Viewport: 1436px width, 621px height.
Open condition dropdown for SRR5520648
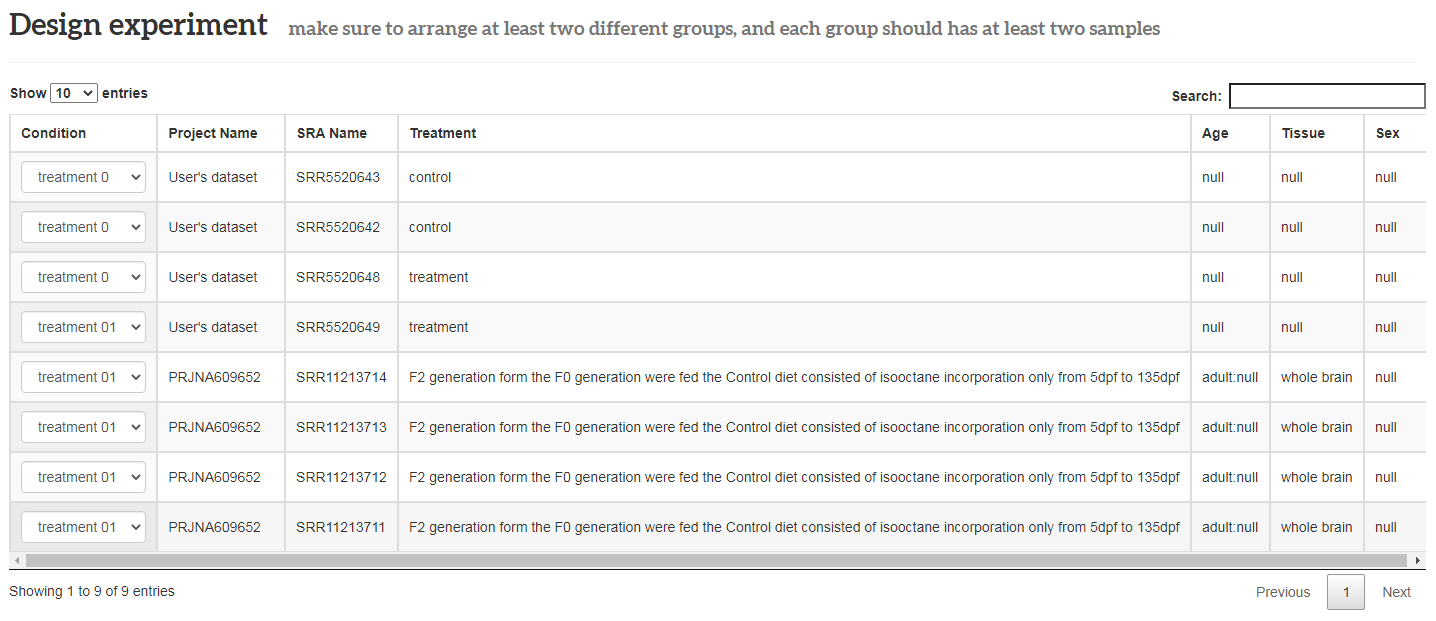tap(83, 277)
